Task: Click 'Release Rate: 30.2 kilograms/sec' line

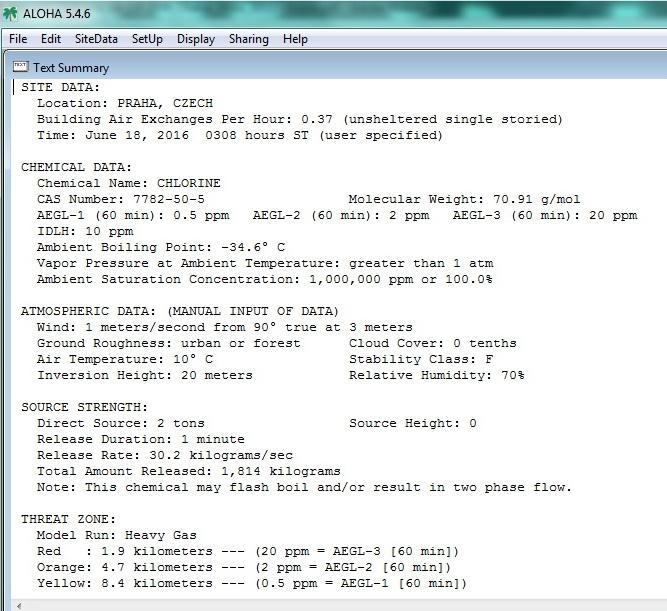Action: tap(165, 455)
